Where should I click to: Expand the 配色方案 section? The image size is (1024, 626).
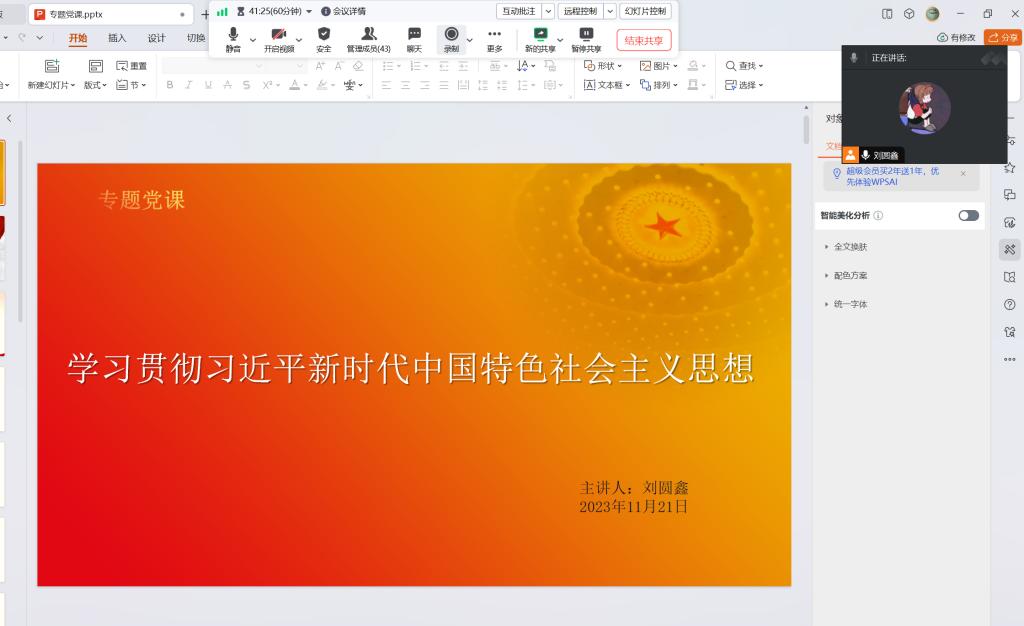coord(850,275)
